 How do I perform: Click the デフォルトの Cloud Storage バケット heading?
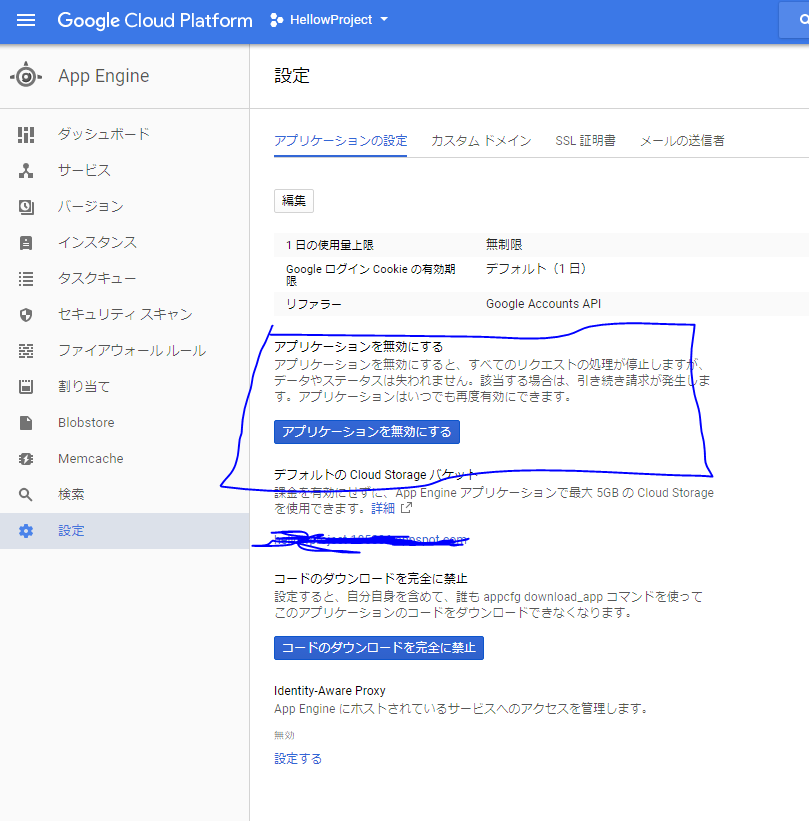375,475
